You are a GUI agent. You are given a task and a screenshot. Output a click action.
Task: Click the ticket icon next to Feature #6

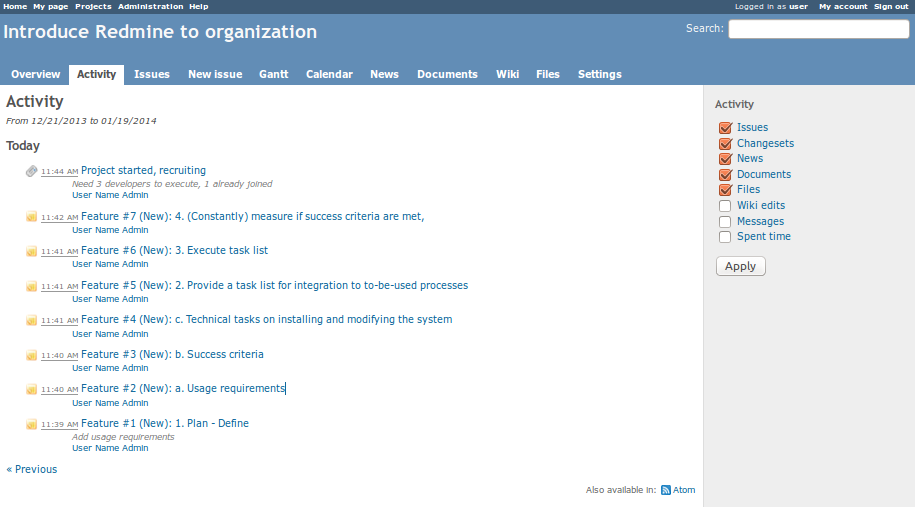pyautogui.click(x=31, y=251)
